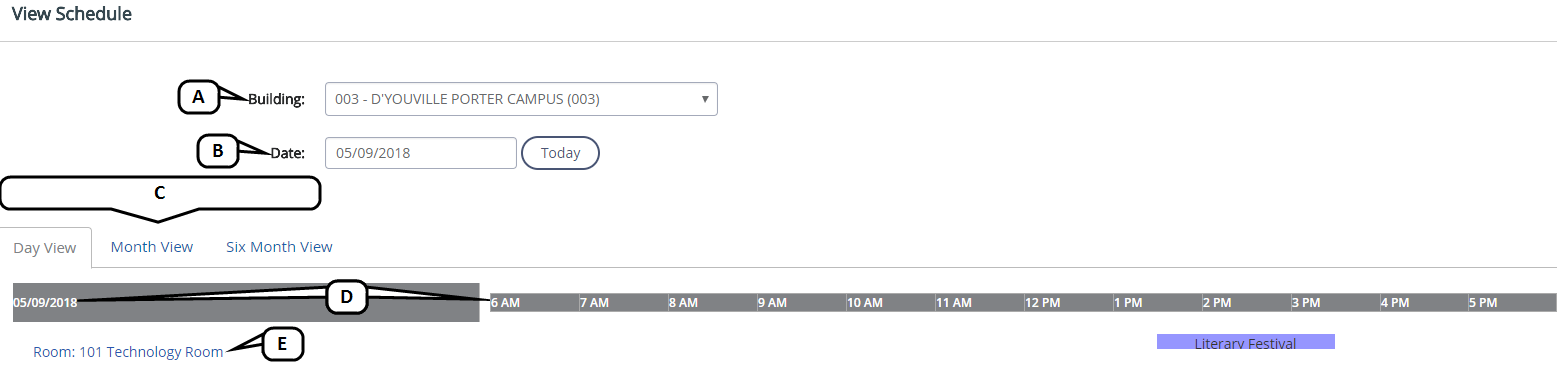Click the Date input field
Image resolution: width=1557 pixels, height=366 pixels.
(x=421, y=153)
